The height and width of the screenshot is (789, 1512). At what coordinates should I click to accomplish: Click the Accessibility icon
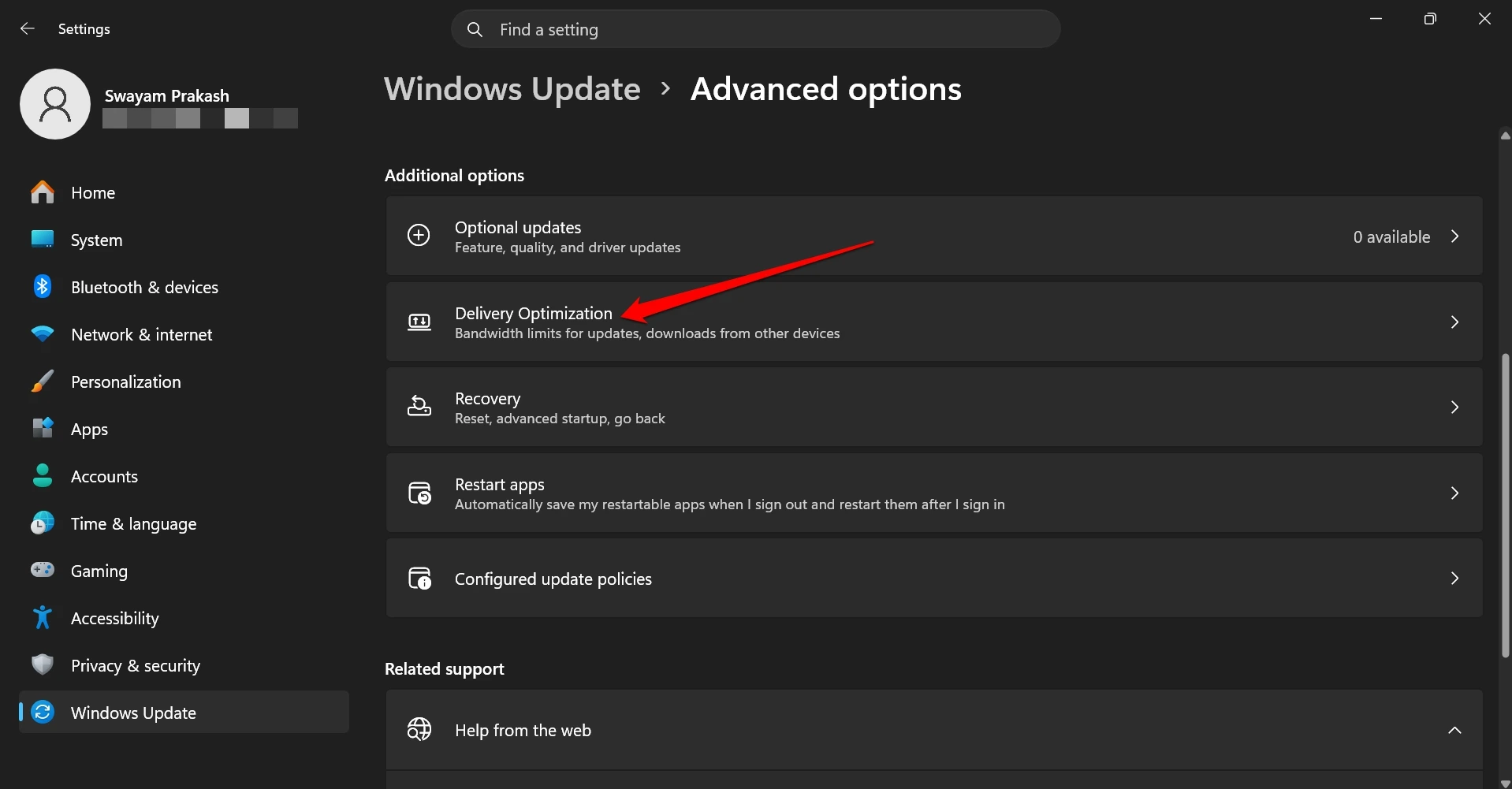42,617
